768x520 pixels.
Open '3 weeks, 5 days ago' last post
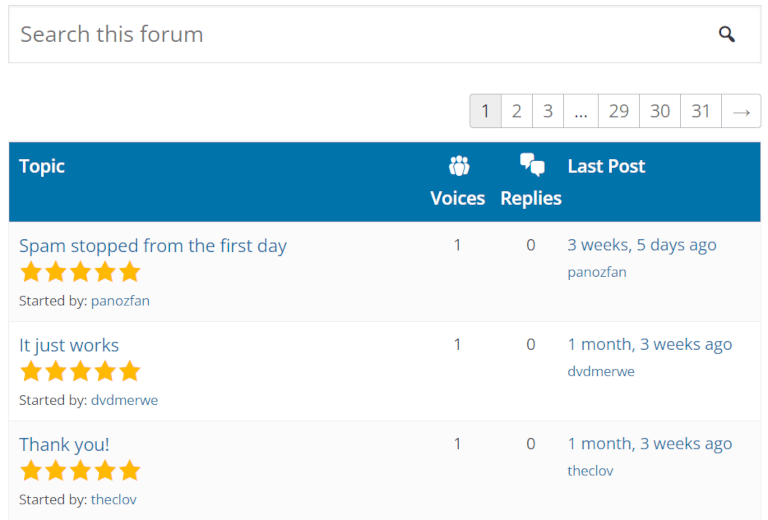pyautogui.click(x=642, y=245)
